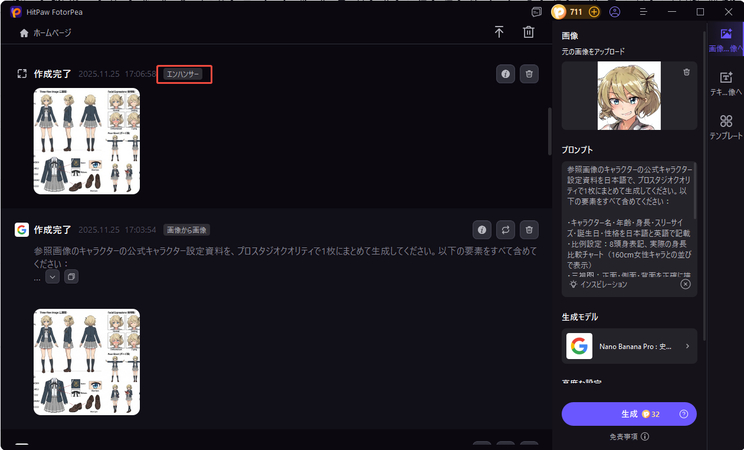This screenshot has width=744, height=450.
Task: Click the prompt text box scrollbar
Action: [x=694, y=191]
